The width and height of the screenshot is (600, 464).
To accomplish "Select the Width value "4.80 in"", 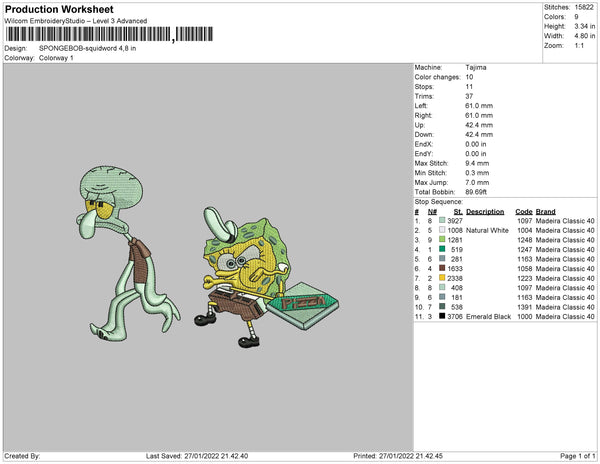I will [585, 36].
